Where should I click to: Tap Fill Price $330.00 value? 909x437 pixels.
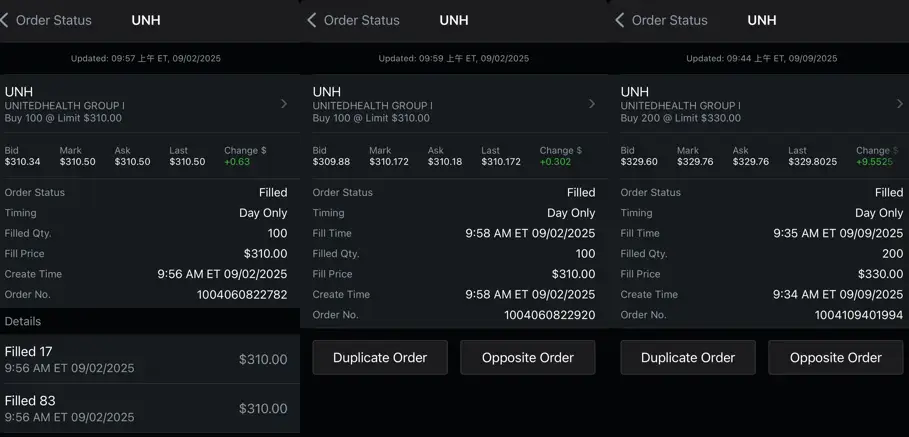(880, 274)
